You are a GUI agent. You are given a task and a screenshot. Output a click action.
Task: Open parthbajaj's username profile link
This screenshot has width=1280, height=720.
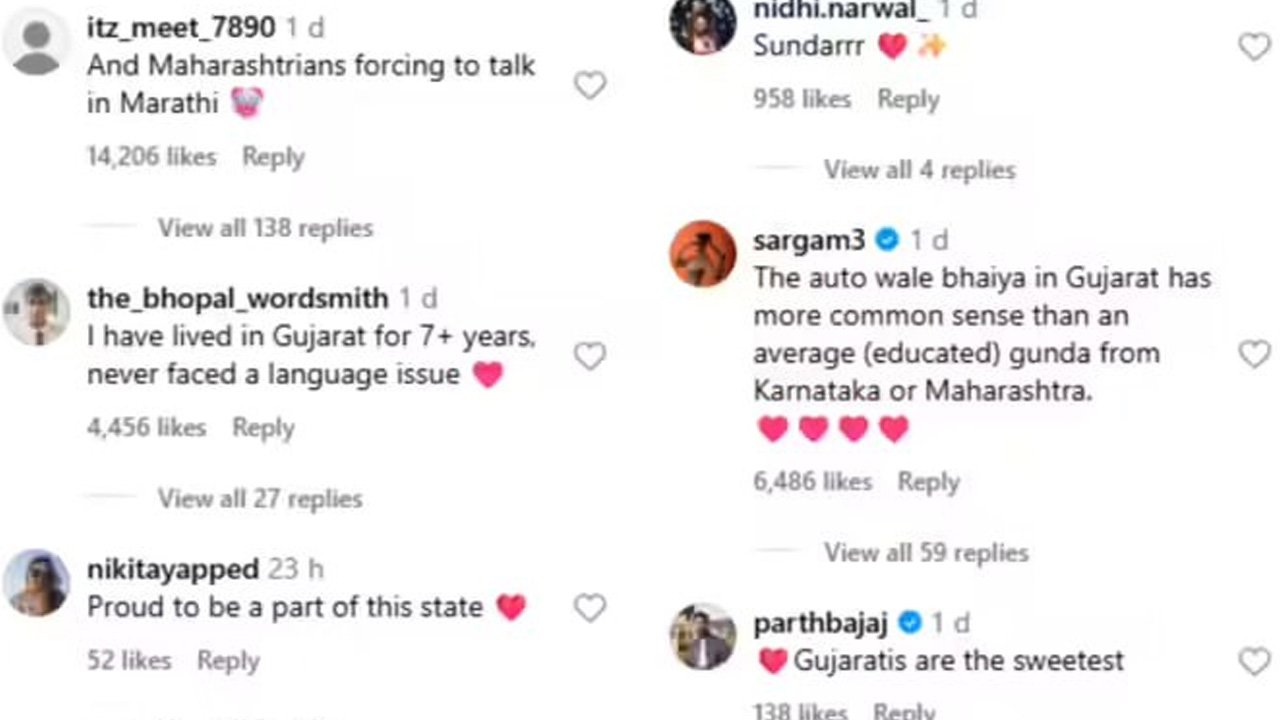click(x=819, y=623)
